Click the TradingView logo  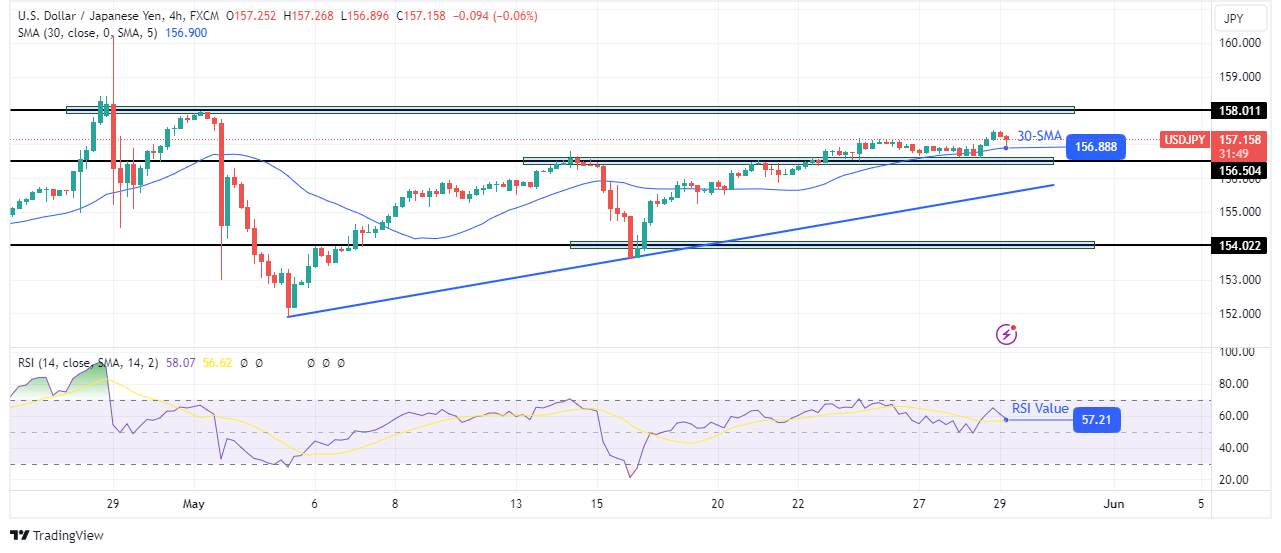[57, 535]
